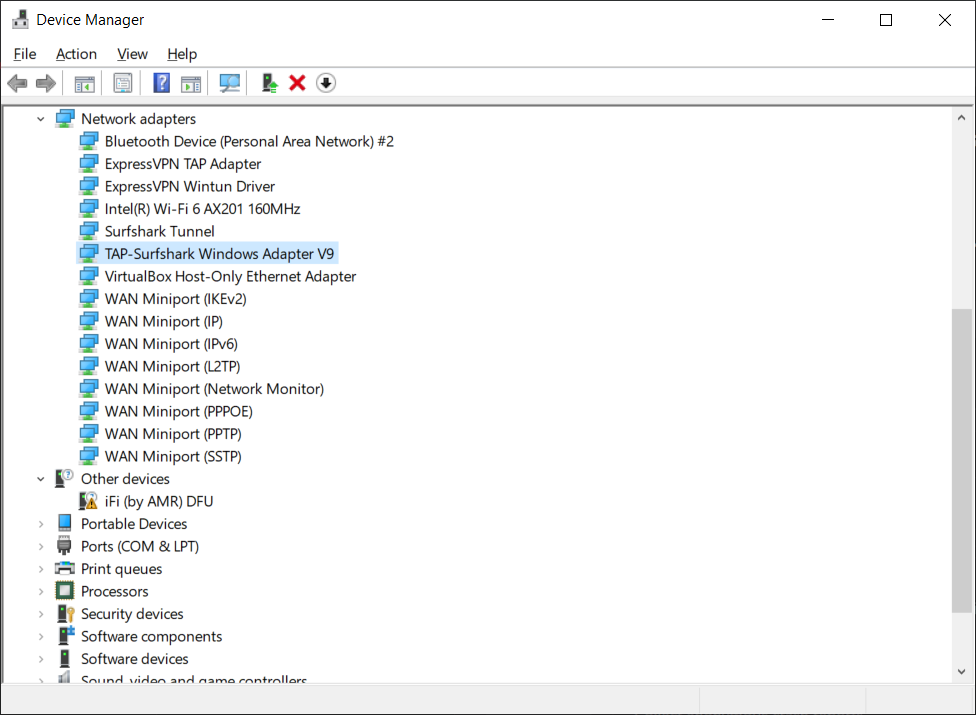Viewport: 976px width, 715px height.
Task: Expand the Processors category
Action: tap(40, 591)
